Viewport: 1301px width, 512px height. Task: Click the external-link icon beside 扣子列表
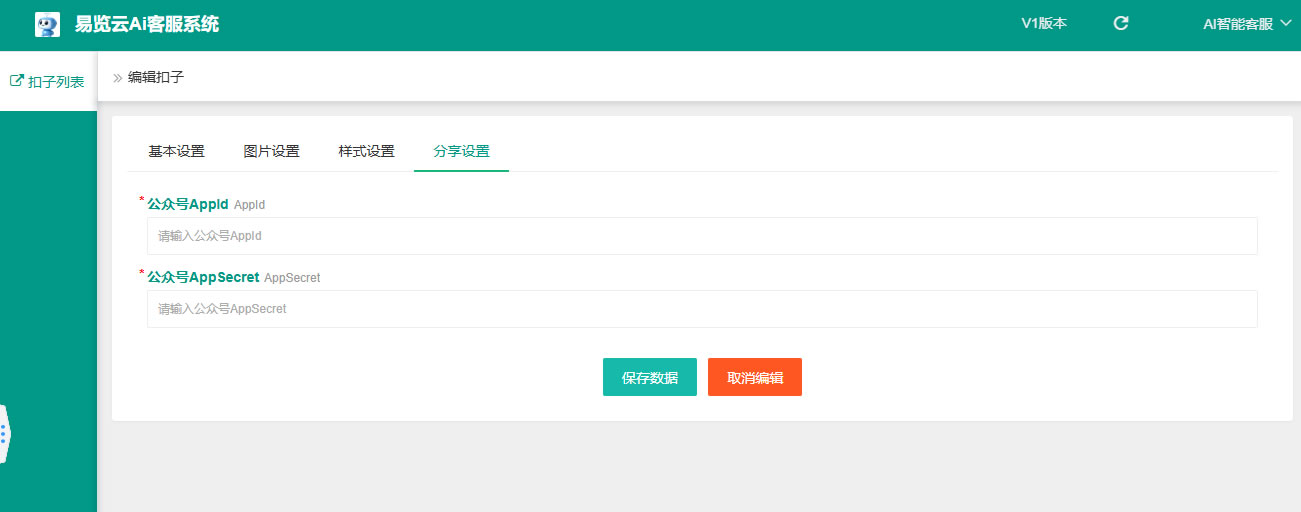(x=16, y=81)
